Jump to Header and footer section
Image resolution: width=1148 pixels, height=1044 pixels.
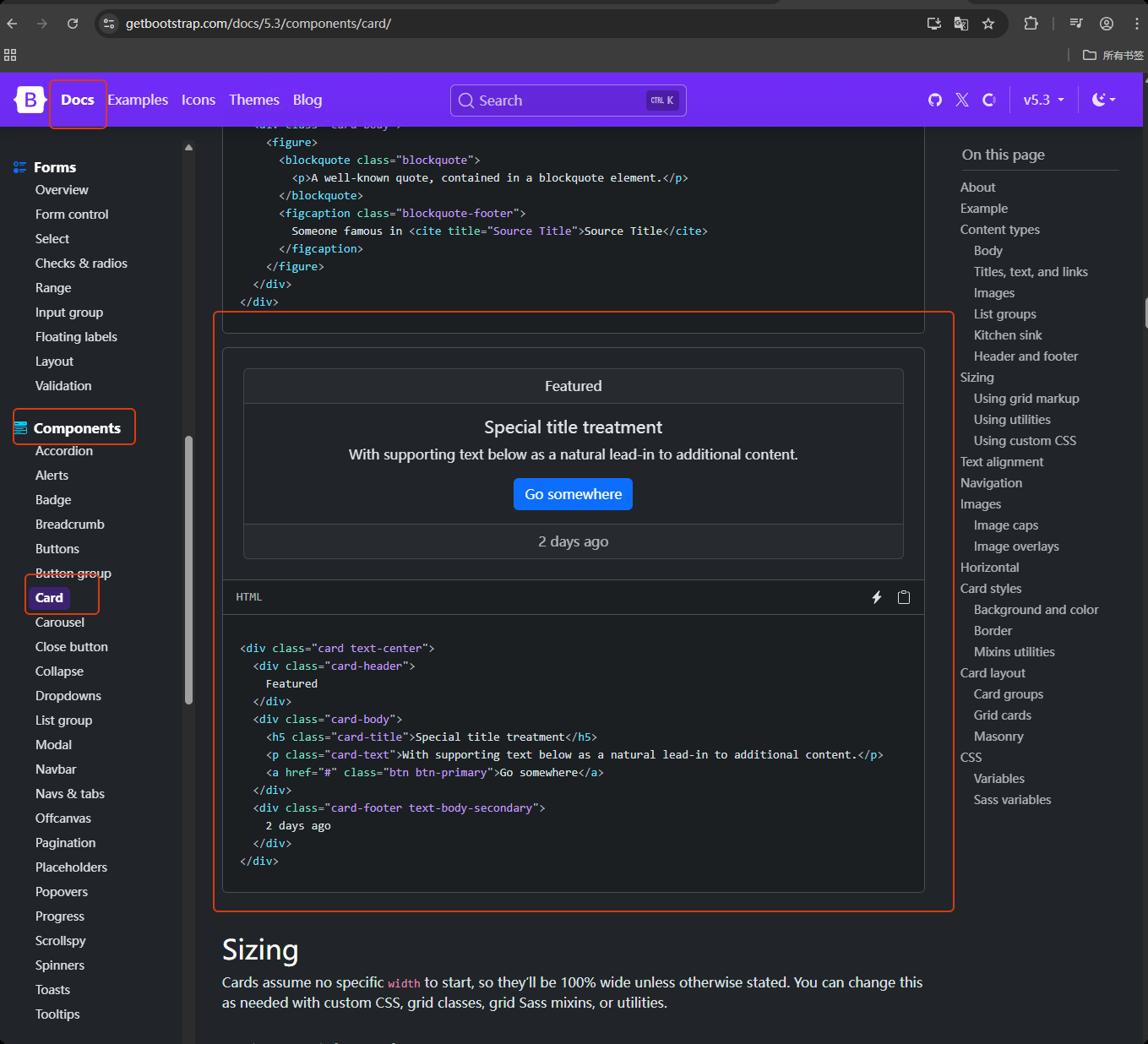pos(1026,356)
